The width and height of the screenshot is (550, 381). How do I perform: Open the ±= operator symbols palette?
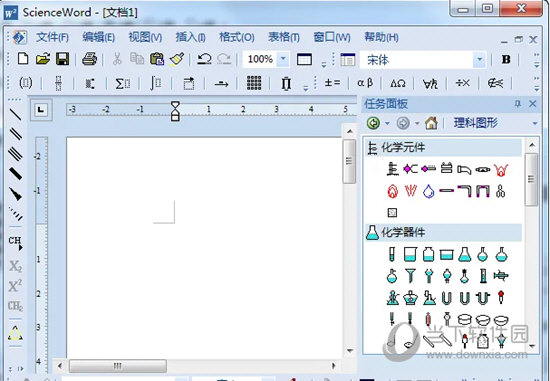[332, 83]
